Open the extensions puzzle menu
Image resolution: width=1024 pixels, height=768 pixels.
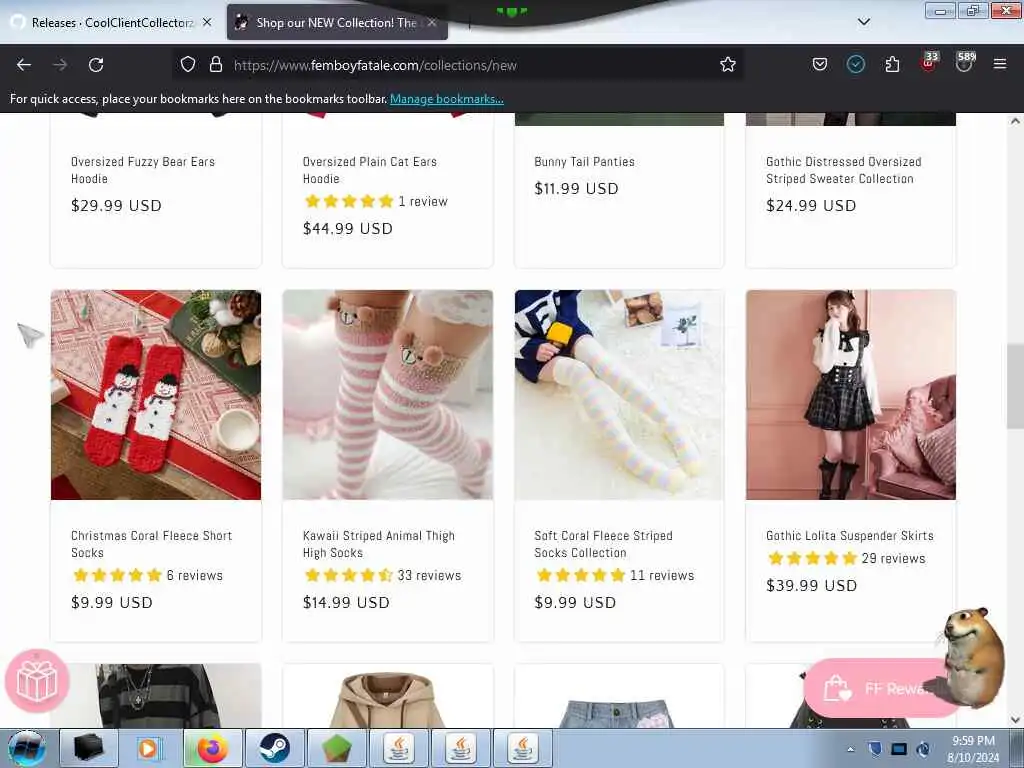892,64
